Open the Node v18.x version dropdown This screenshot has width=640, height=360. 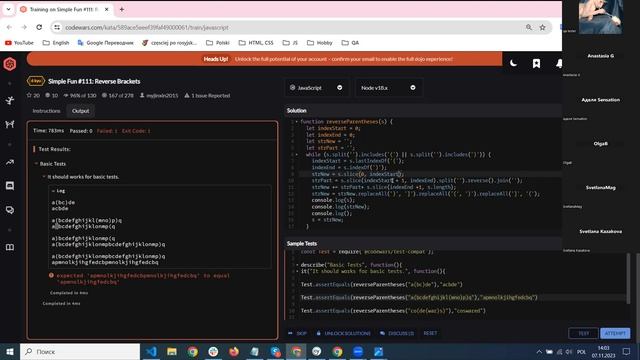click(388, 88)
